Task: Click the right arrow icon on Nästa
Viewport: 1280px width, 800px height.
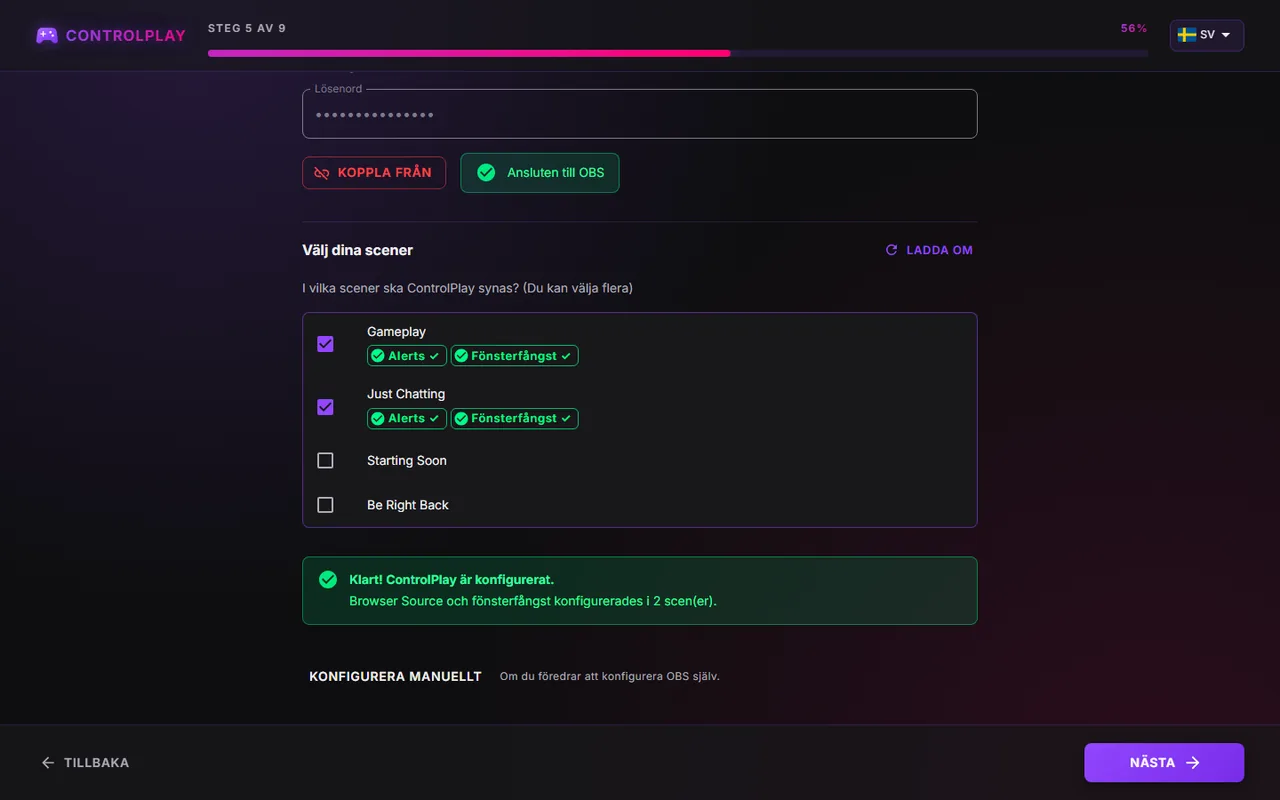Action: coord(1193,763)
